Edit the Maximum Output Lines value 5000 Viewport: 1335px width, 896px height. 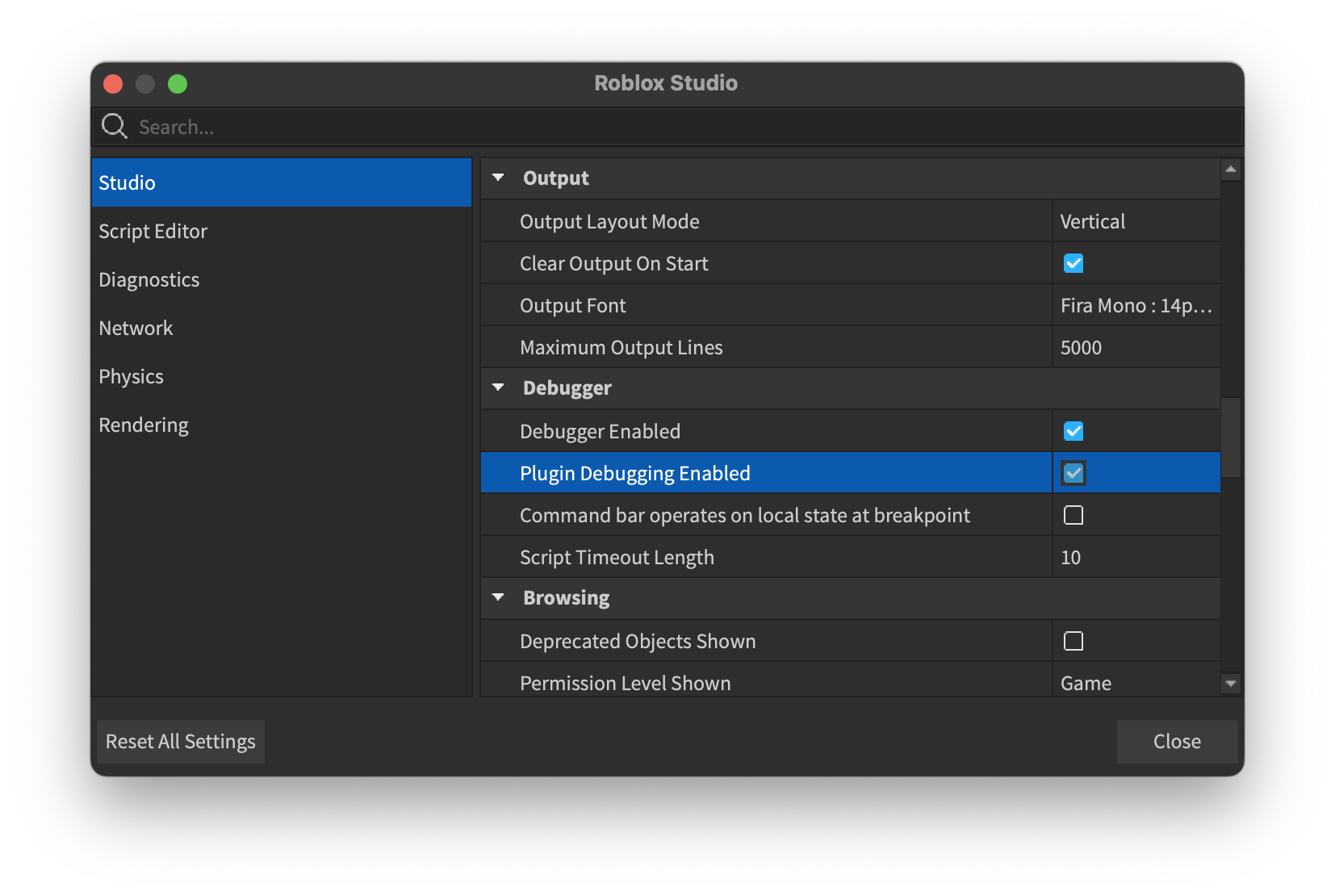1136,347
